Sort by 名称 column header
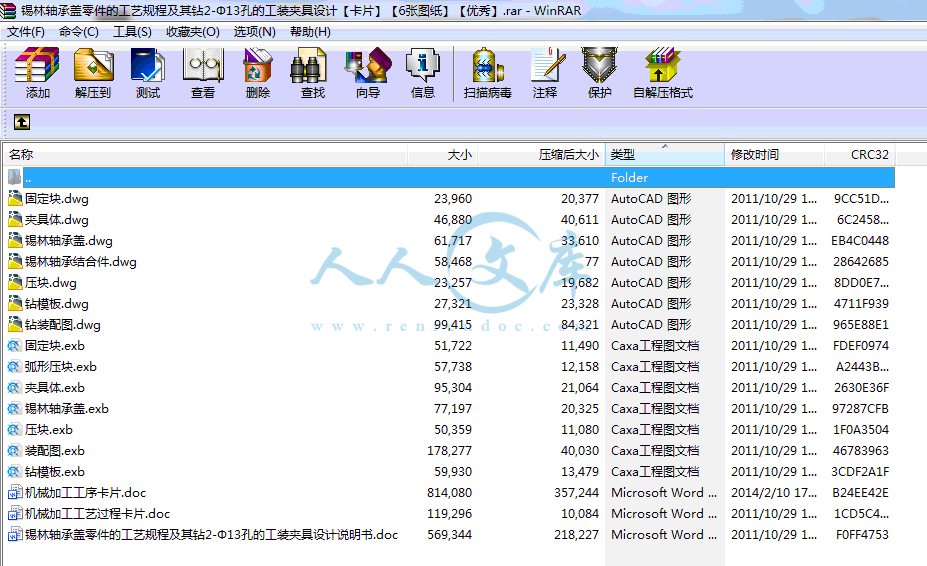The image size is (927, 566). [x=206, y=154]
